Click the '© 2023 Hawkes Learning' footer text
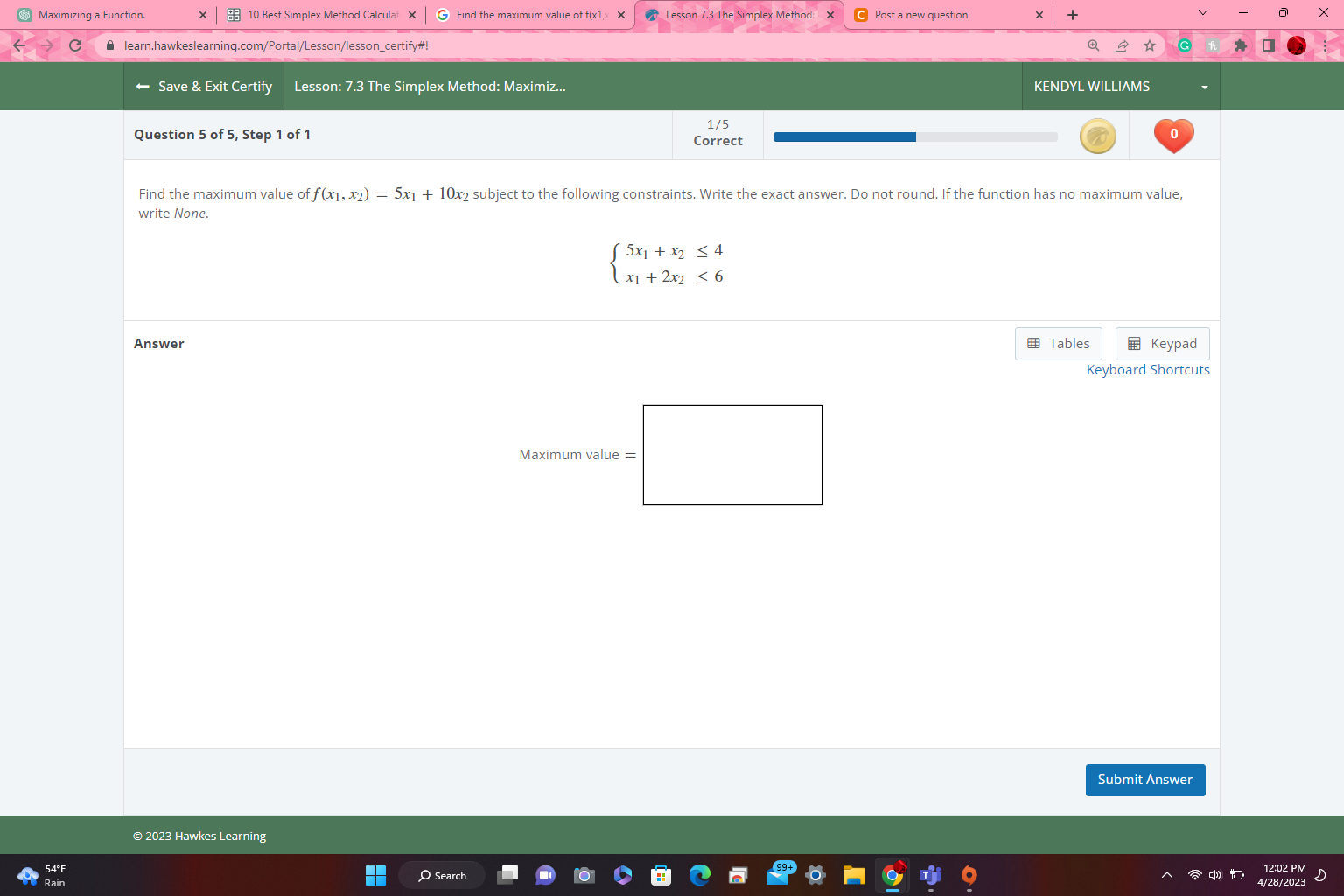 [x=199, y=836]
